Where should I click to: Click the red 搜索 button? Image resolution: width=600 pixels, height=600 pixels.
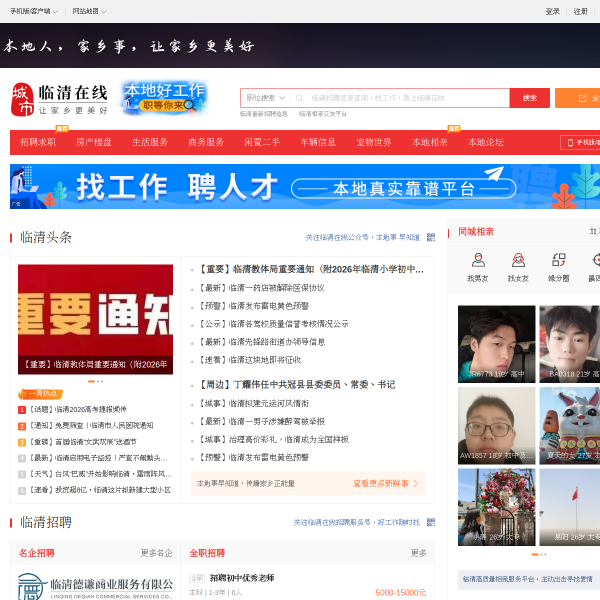[x=530, y=98]
